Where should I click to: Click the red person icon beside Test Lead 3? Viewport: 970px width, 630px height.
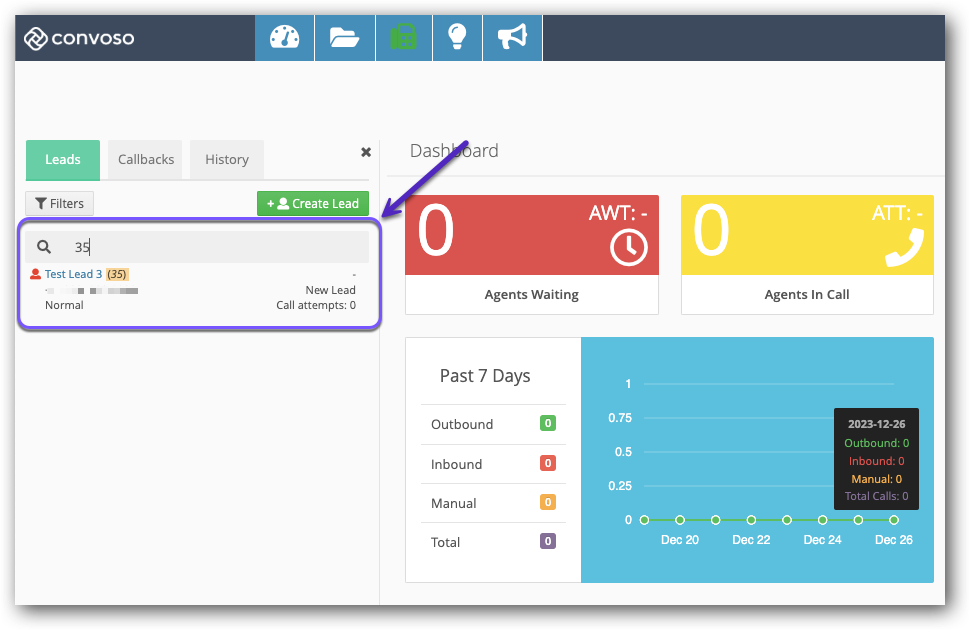tap(36, 274)
